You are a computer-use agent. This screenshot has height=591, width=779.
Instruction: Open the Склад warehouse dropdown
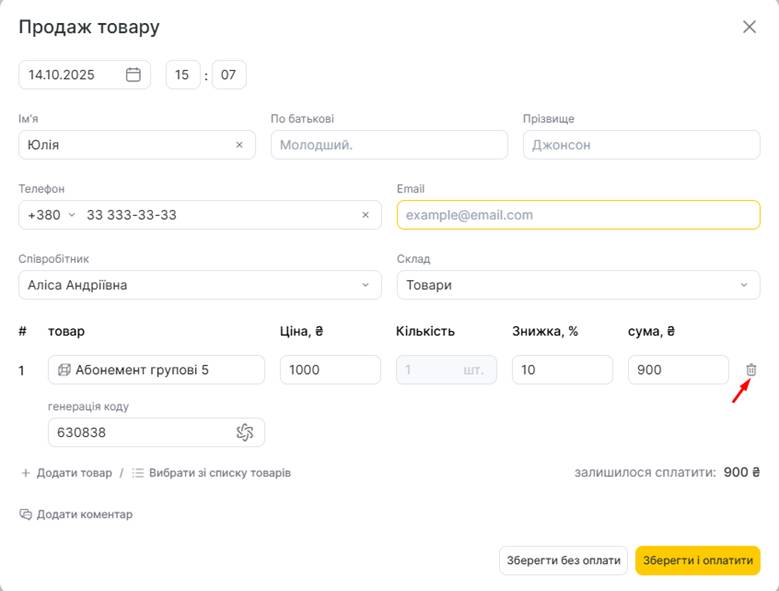point(578,285)
